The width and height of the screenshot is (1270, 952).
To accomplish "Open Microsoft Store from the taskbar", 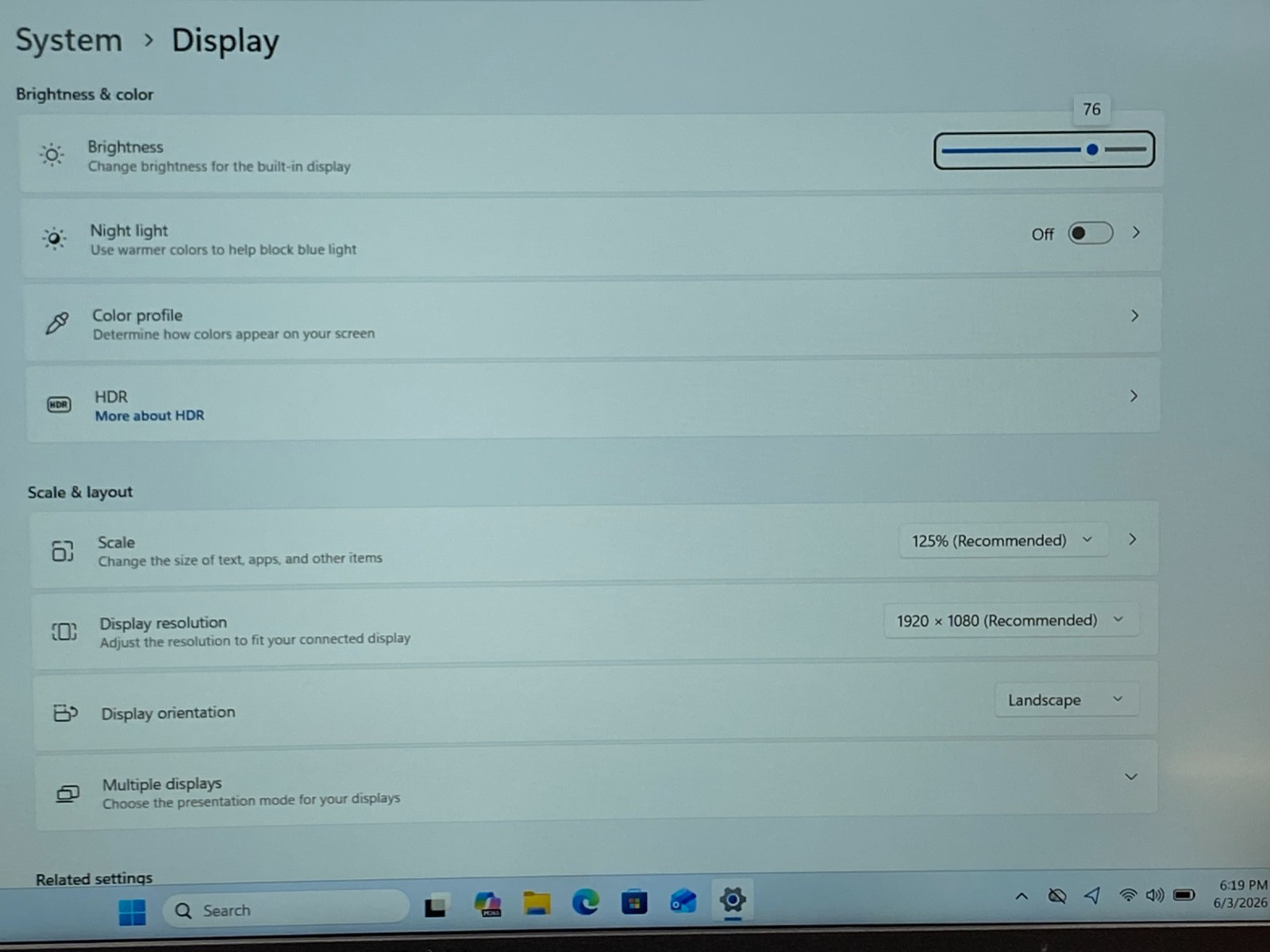I will pos(634,902).
